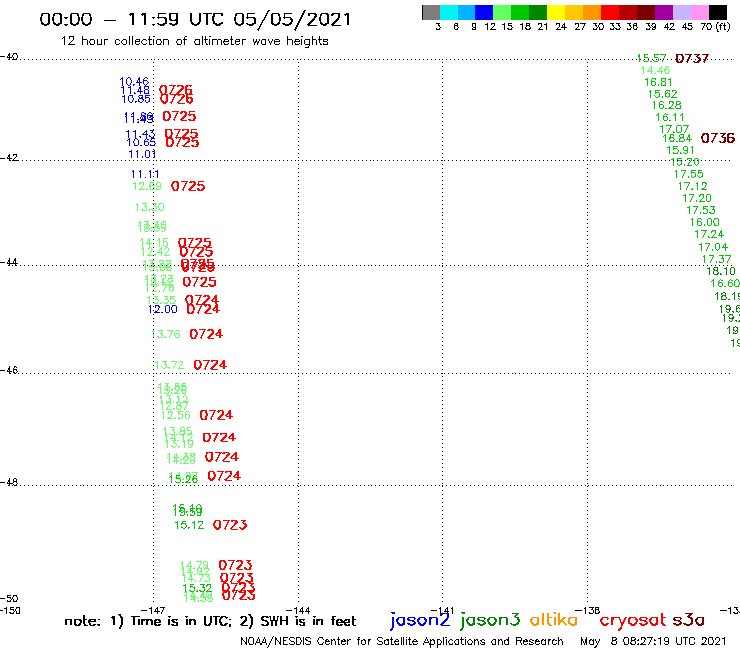Click the '16.28' wave height reading
Screen dimensions: 740x650
click(x=666, y=105)
